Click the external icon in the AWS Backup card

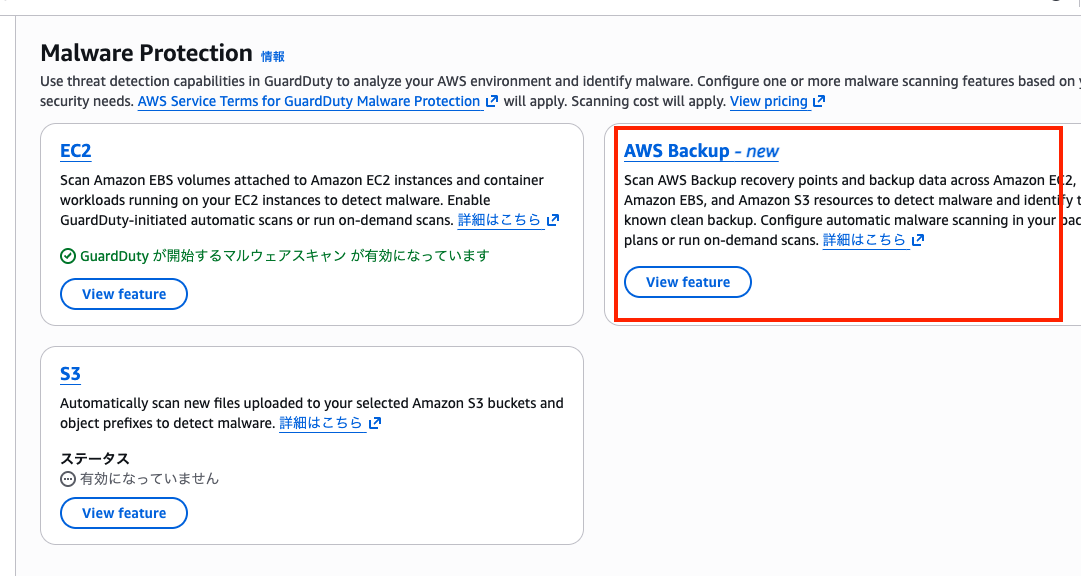pyautogui.click(x=918, y=240)
